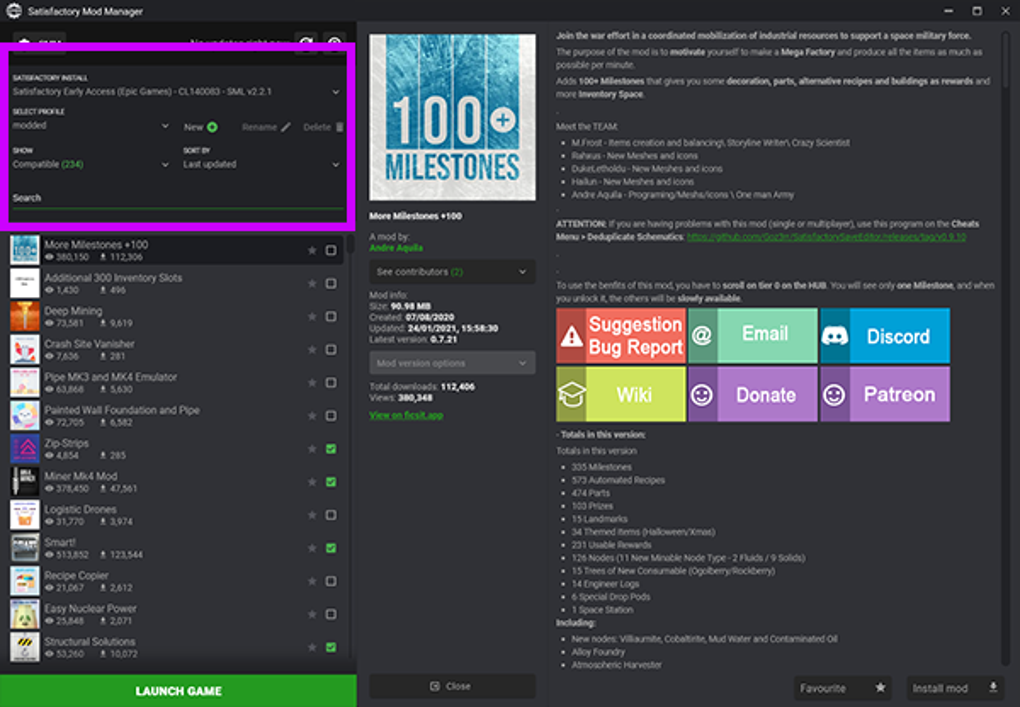Click the Zip-Strips mod thumbnail icon
Viewport: 1020px width, 707px height.
[x=25, y=449]
